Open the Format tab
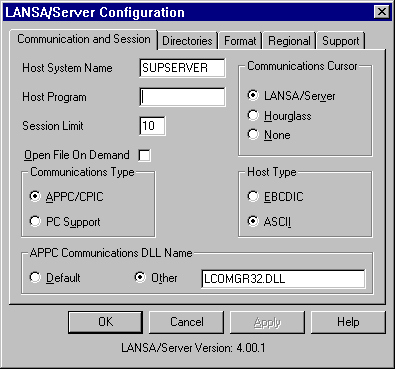 click(x=240, y=41)
